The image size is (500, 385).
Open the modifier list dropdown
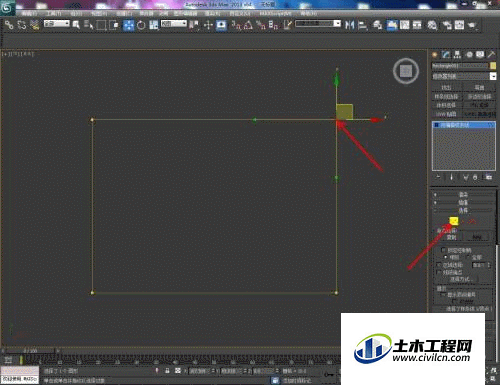tap(464, 76)
